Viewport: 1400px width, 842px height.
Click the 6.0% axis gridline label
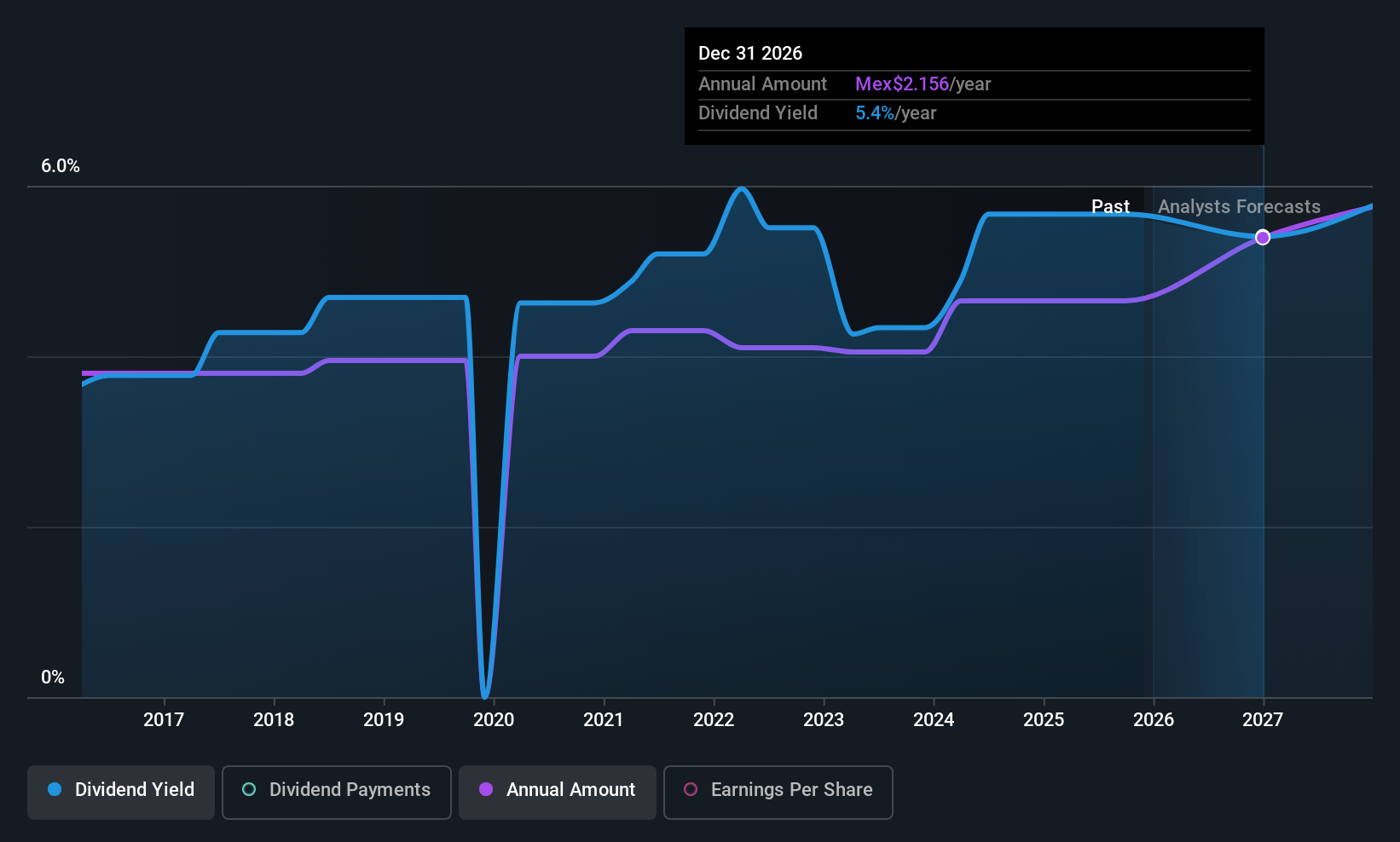click(61, 166)
